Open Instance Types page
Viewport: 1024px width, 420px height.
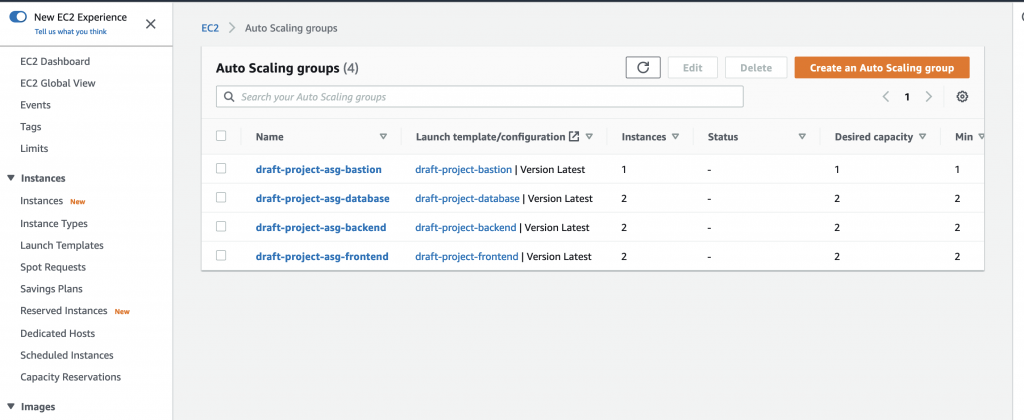pos(54,223)
